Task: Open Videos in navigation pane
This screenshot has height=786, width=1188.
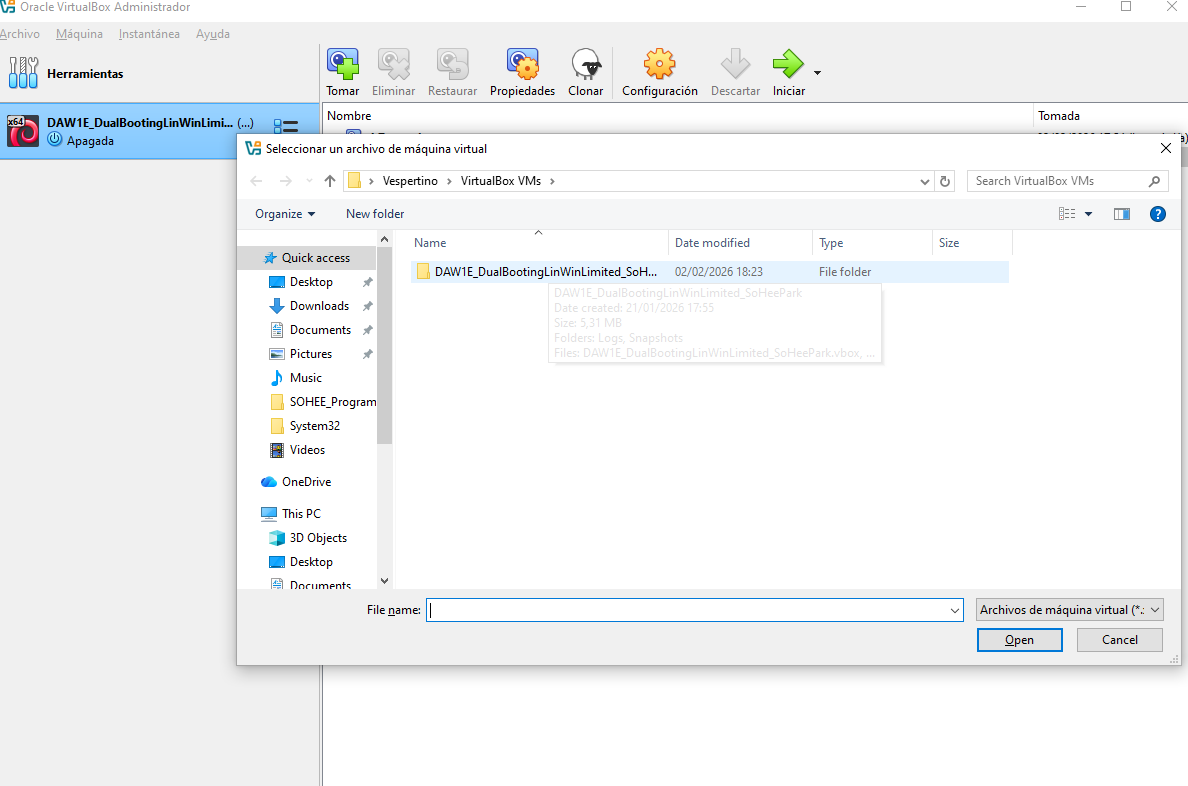Action: tap(307, 449)
